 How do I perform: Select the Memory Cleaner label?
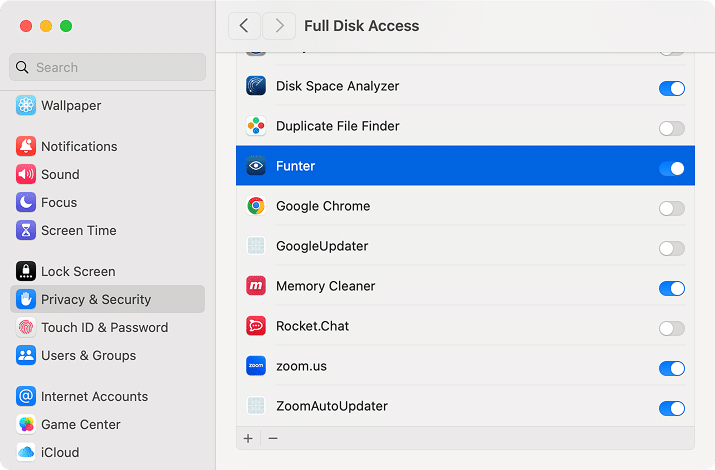click(326, 286)
